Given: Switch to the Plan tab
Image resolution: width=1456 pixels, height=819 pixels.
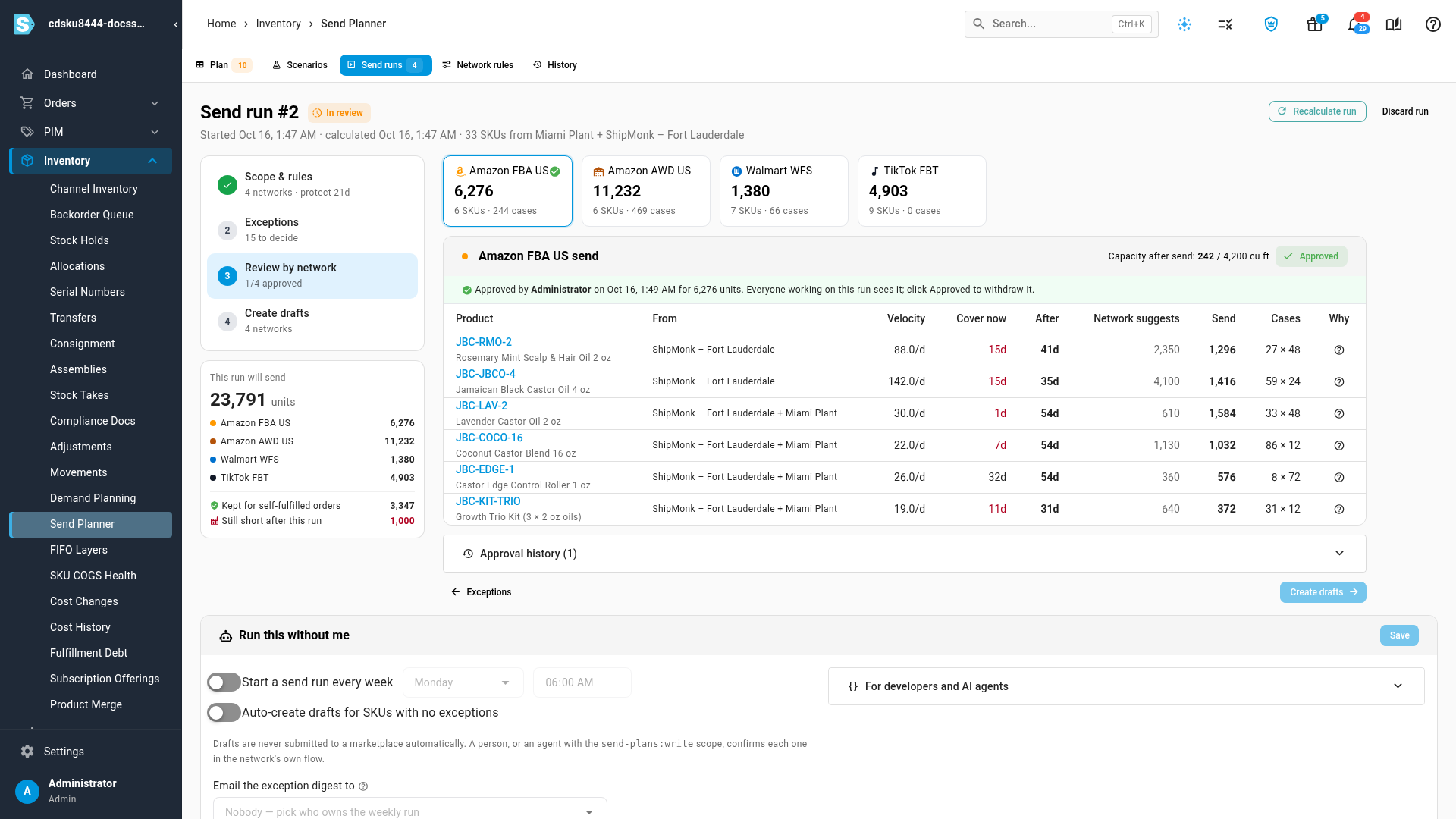Looking at the screenshot, I should point(223,65).
